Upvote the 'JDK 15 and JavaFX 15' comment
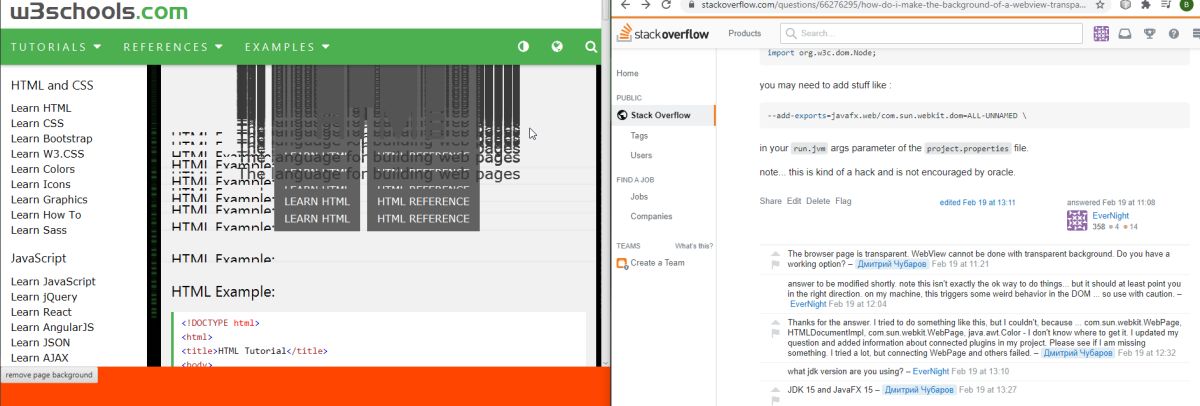Viewport: 1200px width, 406px height. point(775,390)
